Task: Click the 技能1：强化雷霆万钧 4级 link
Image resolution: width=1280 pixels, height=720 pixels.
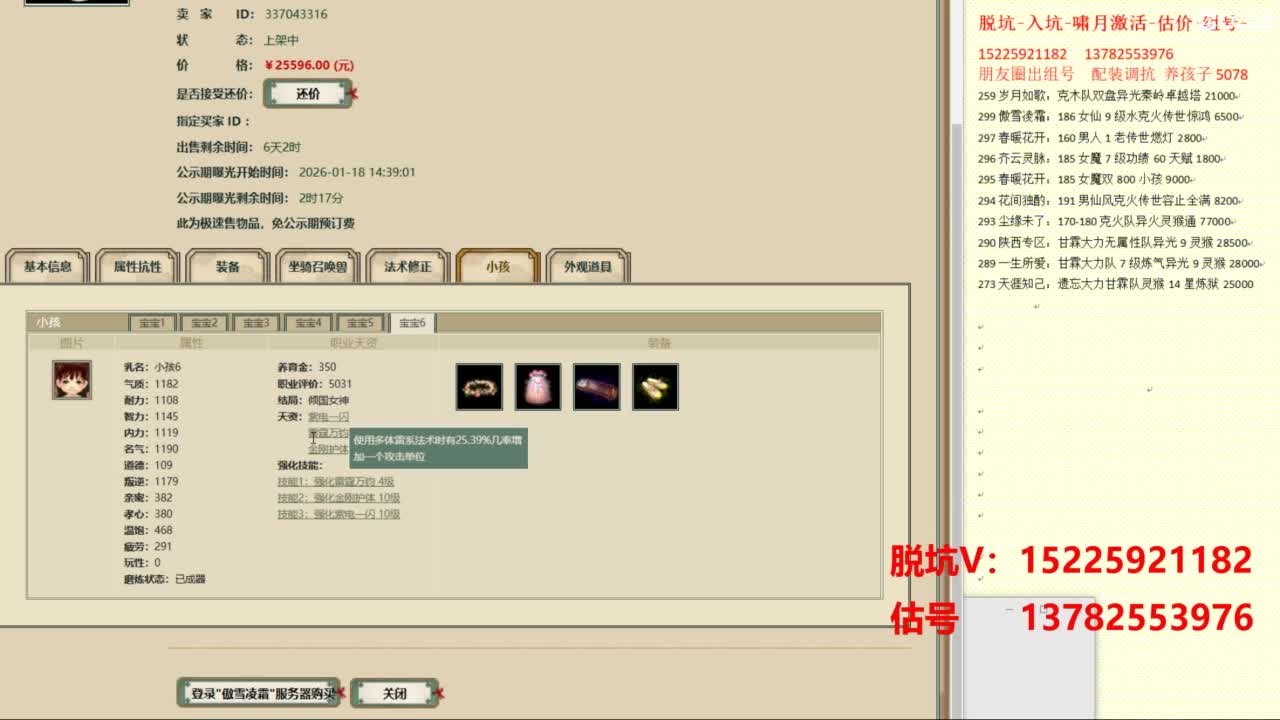Action: coord(335,481)
